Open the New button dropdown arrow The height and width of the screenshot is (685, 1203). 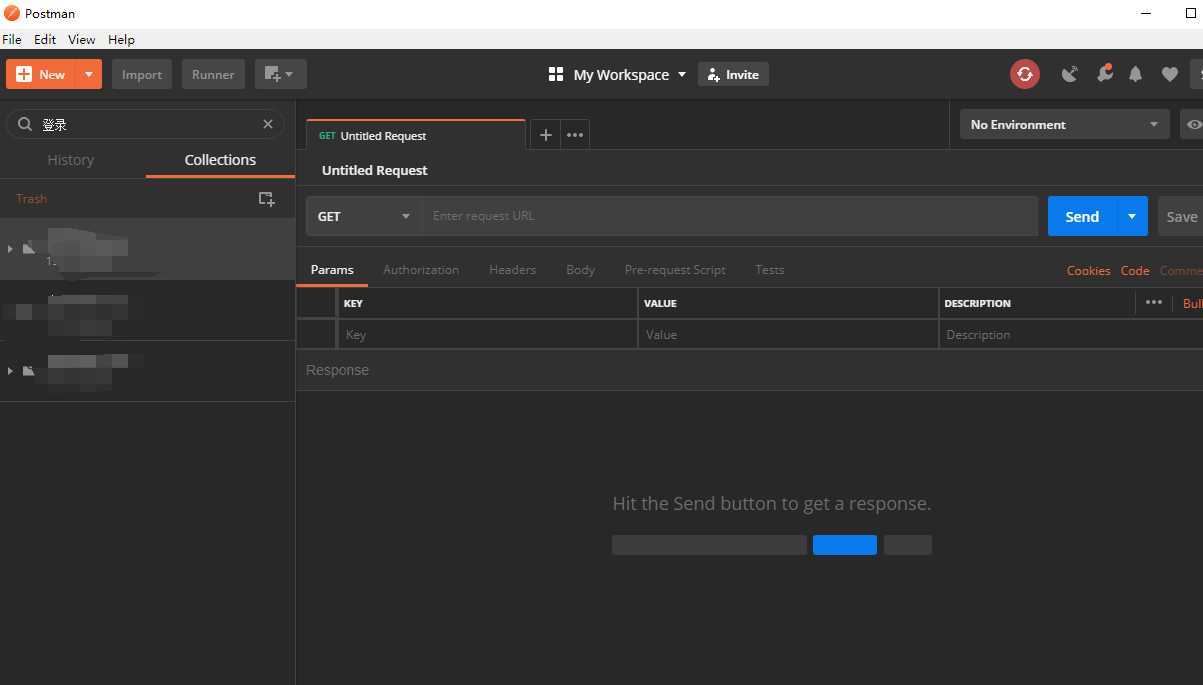tap(89, 74)
